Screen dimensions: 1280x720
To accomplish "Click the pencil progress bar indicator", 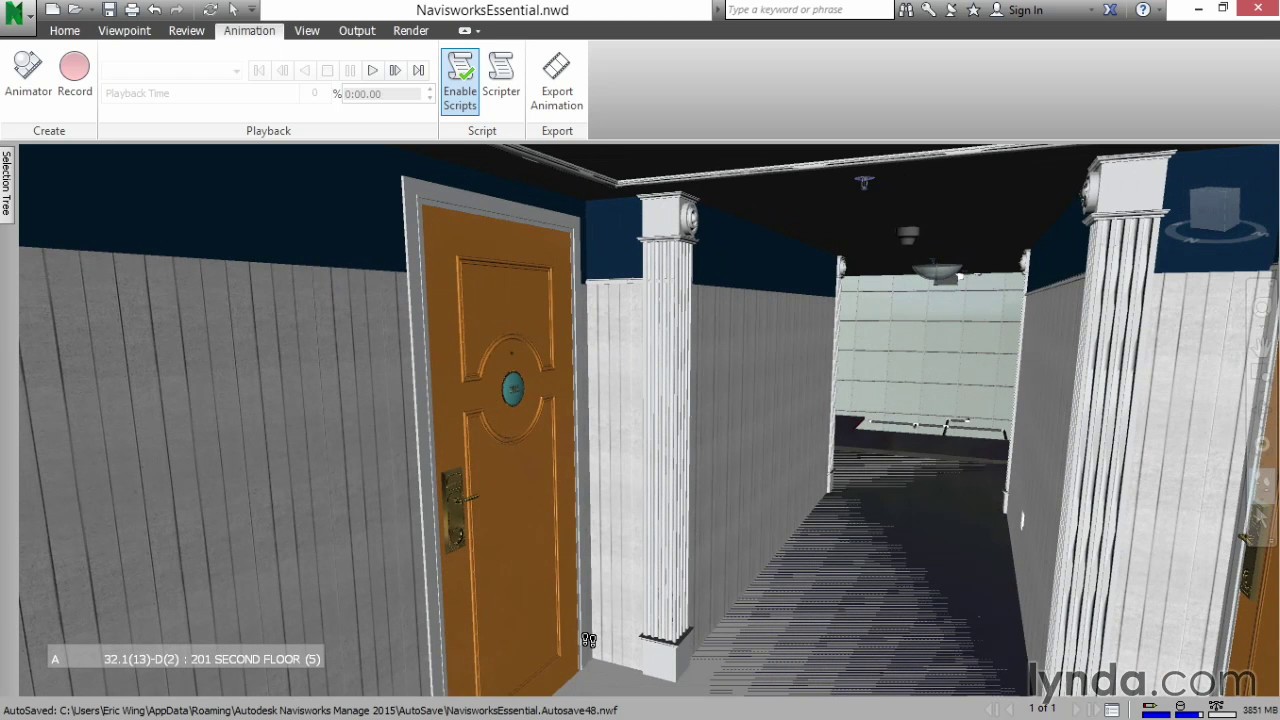I will [x=1155, y=710].
